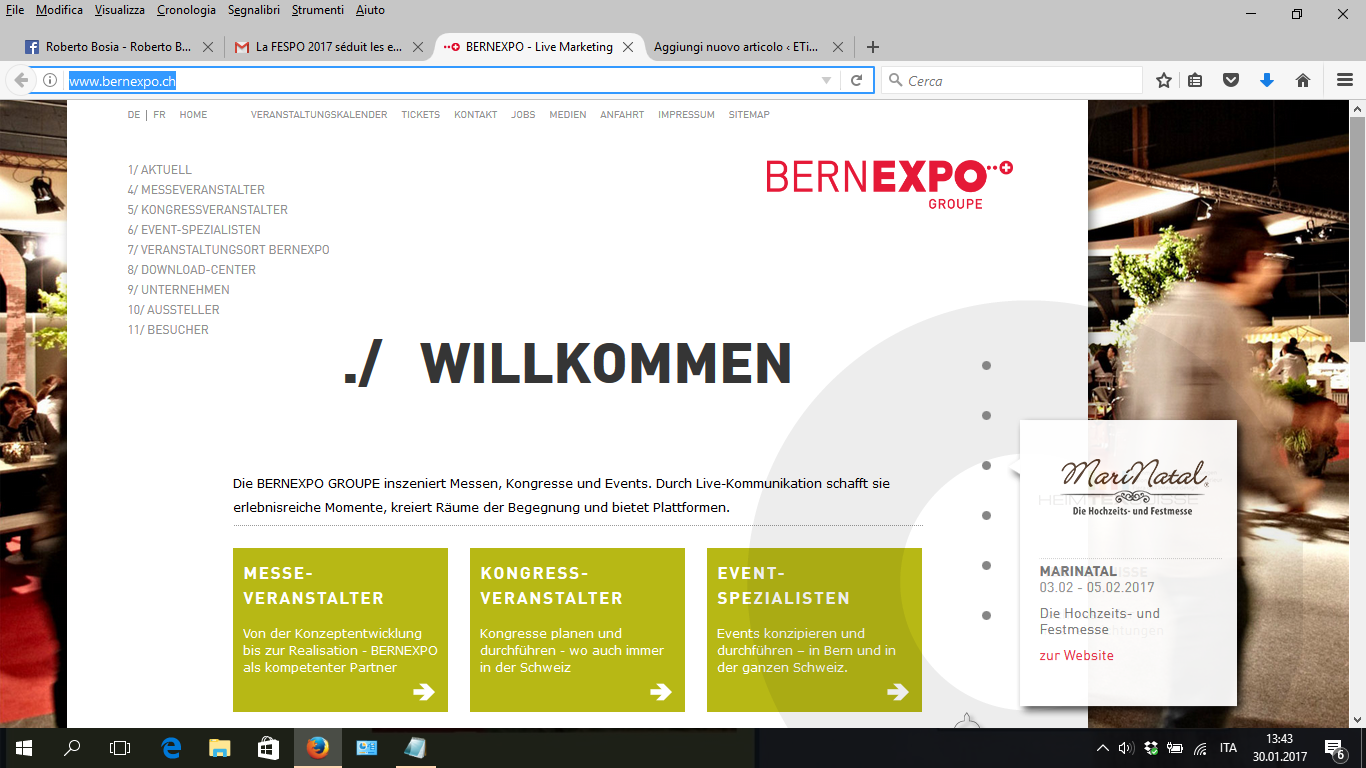Close the Aggiungi nuovo articolo tab
This screenshot has height=768, width=1366.
[838, 47]
